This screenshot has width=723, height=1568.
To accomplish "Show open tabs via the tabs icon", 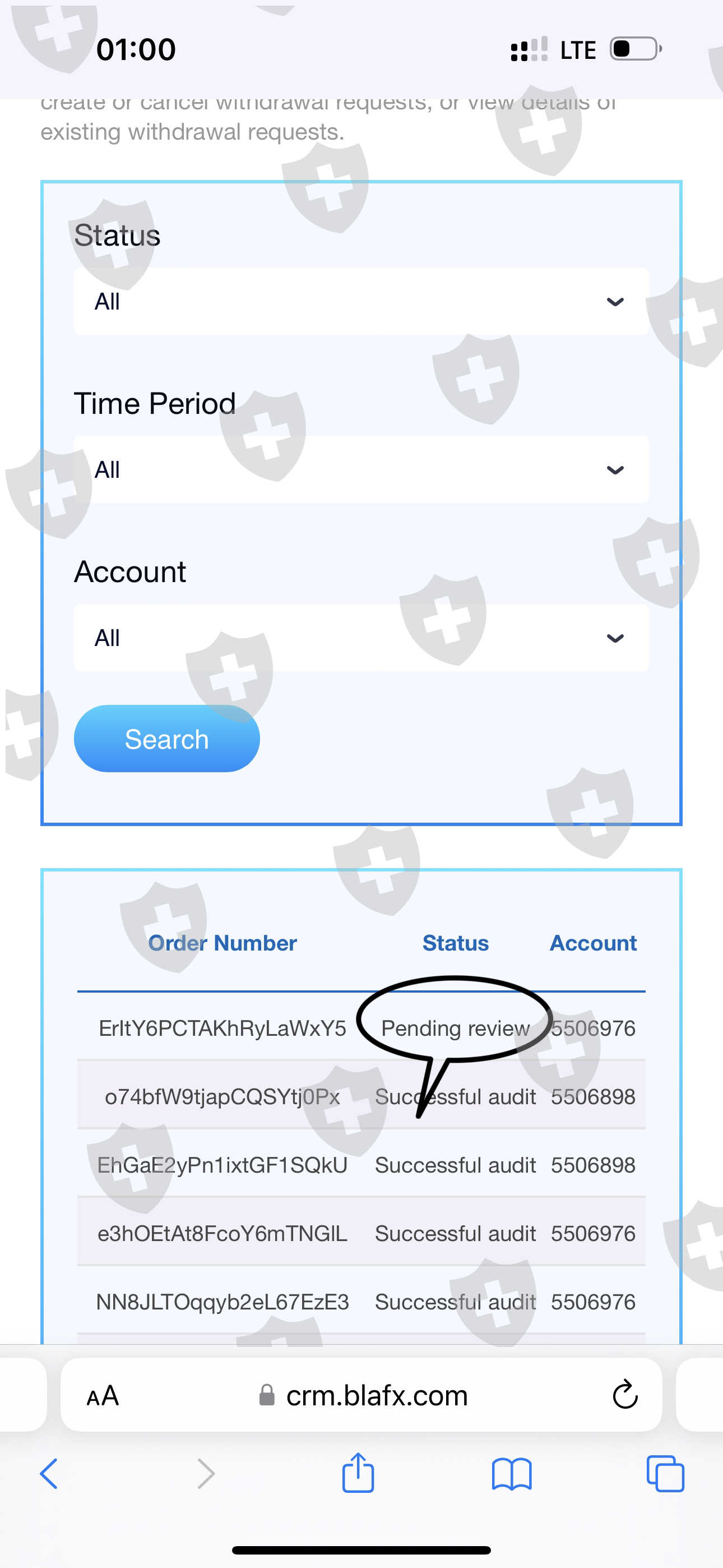I will coord(665,1474).
